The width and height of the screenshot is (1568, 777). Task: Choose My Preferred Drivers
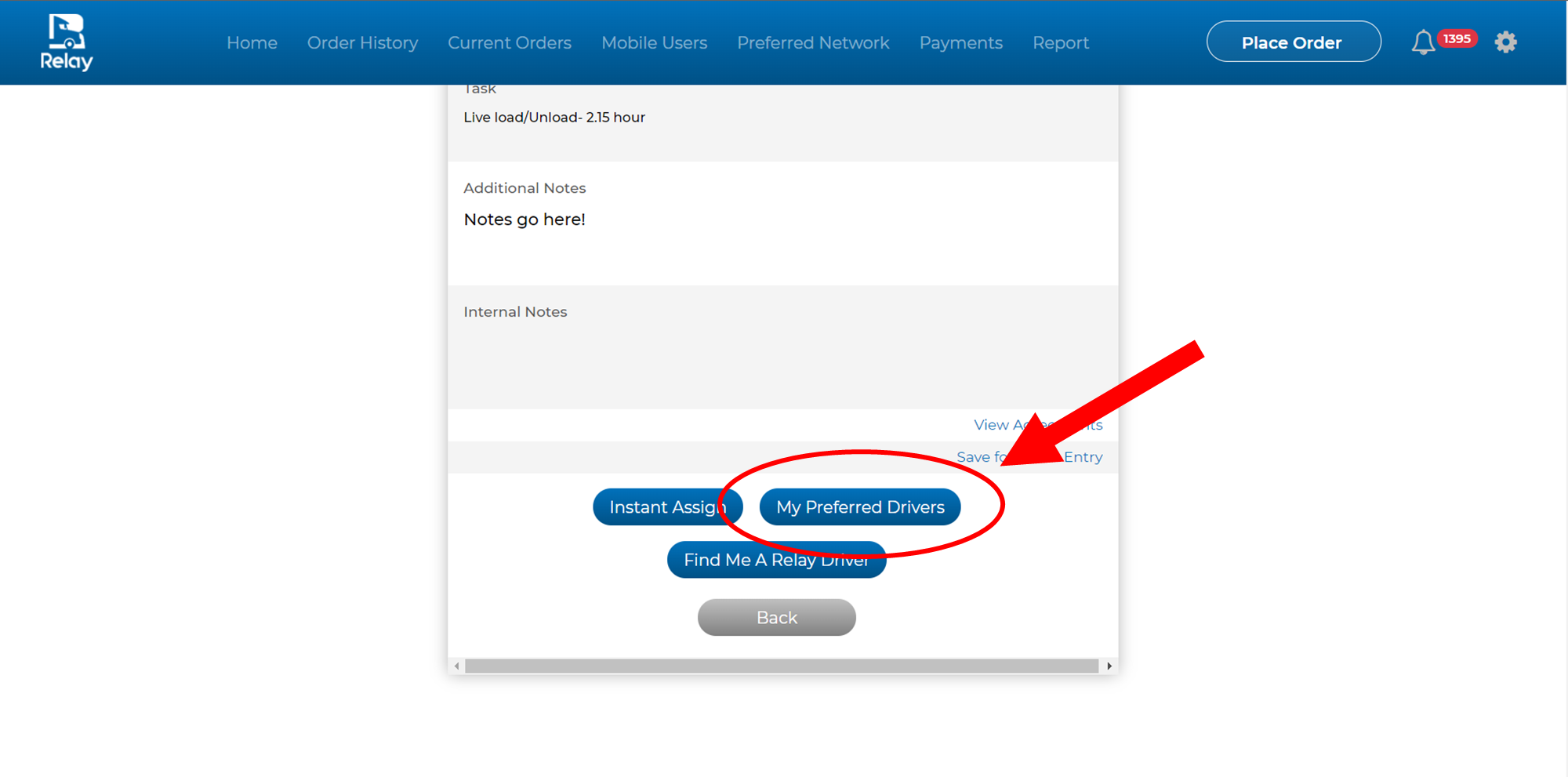click(x=860, y=507)
